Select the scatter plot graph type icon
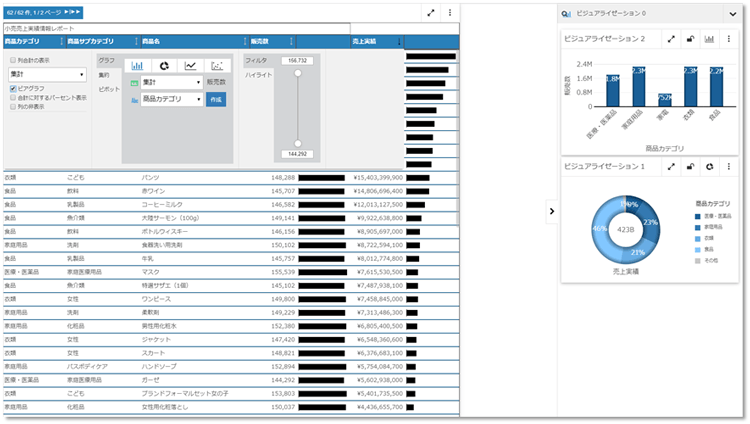The width and height of the screenshot is (750, 424). tap(216, 65)
